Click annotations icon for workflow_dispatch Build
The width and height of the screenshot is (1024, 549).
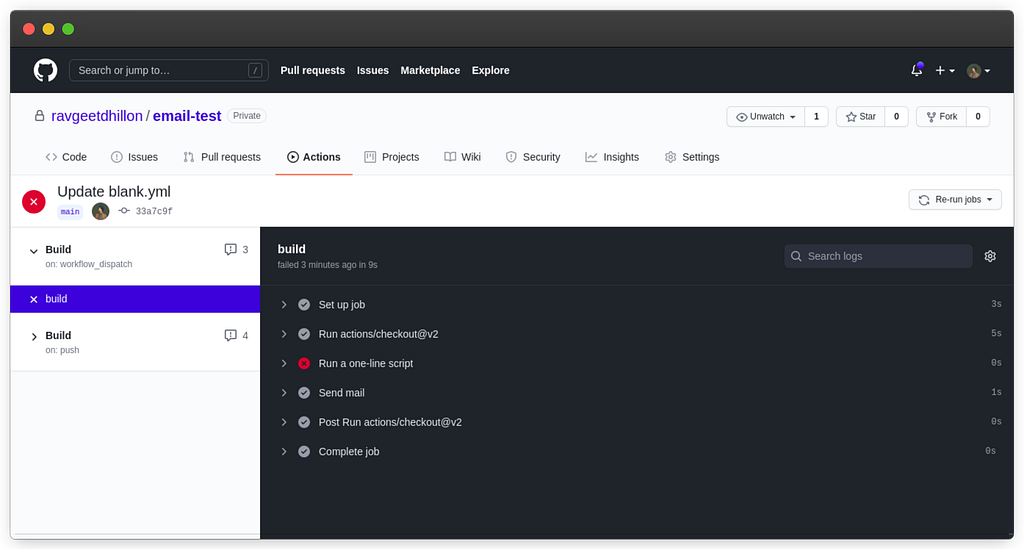point(230,249)
